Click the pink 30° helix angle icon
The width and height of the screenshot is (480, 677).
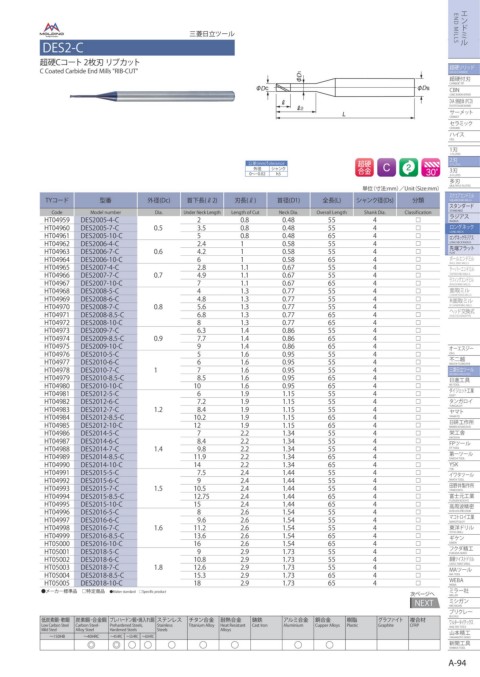[x=430, y=167]
